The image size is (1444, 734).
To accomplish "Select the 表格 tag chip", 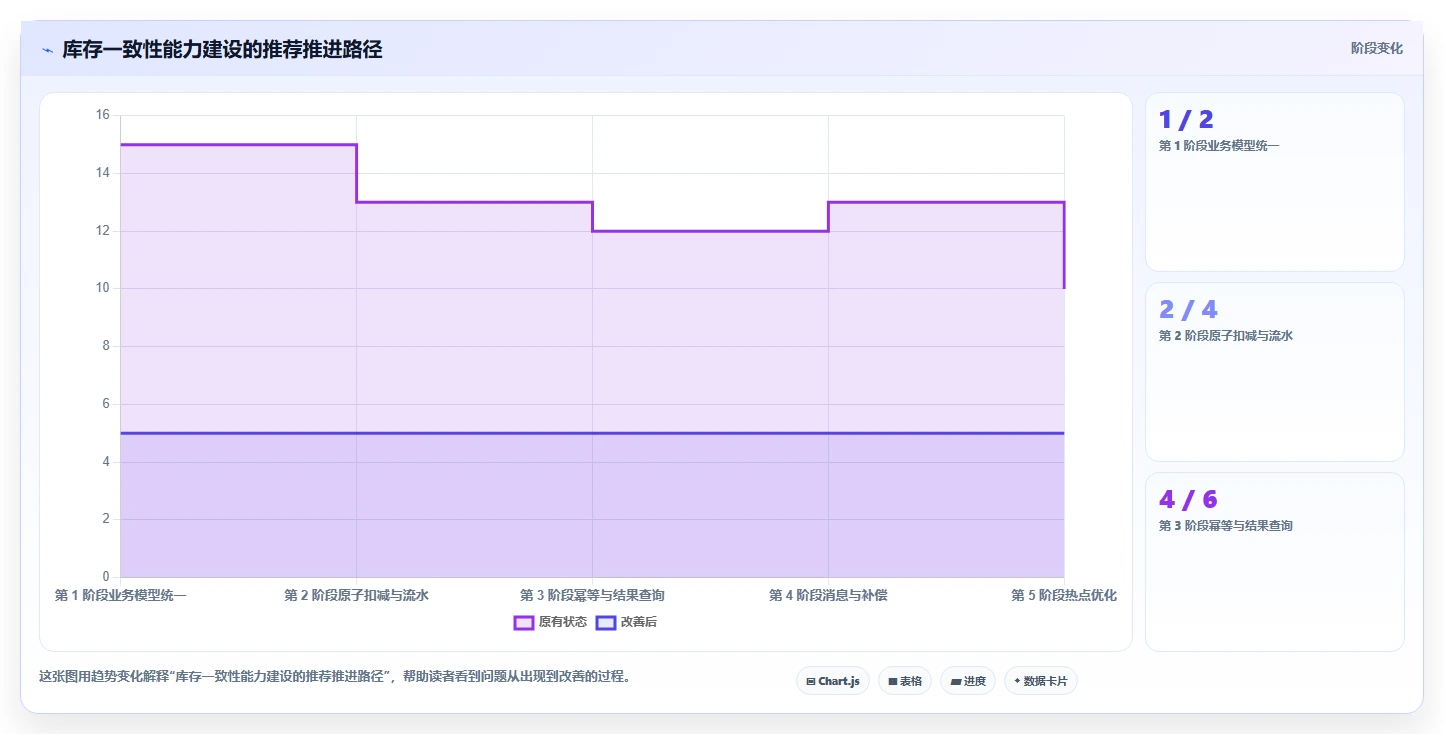I will click(905, 681).
